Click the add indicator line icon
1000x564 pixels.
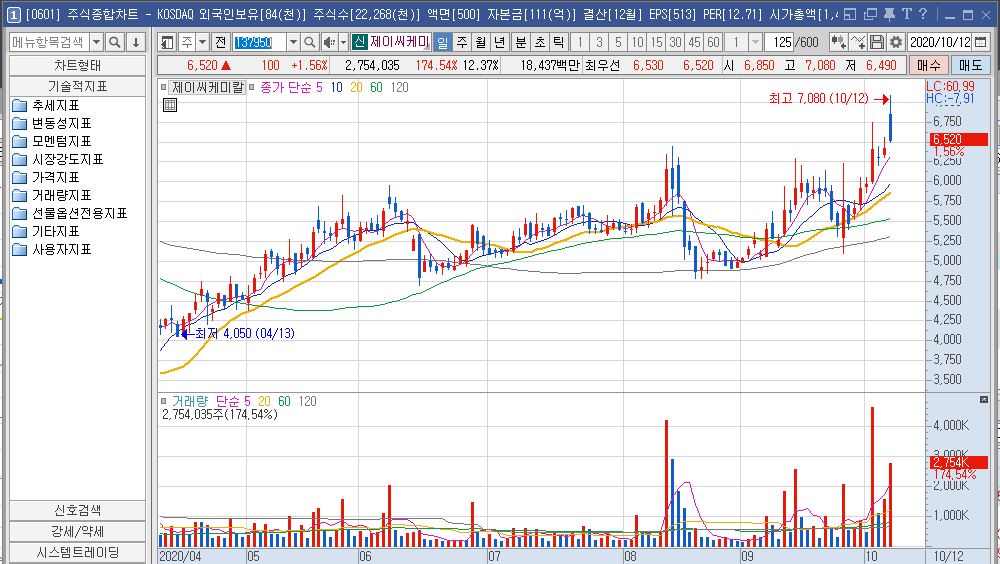(x=858, y=43)
